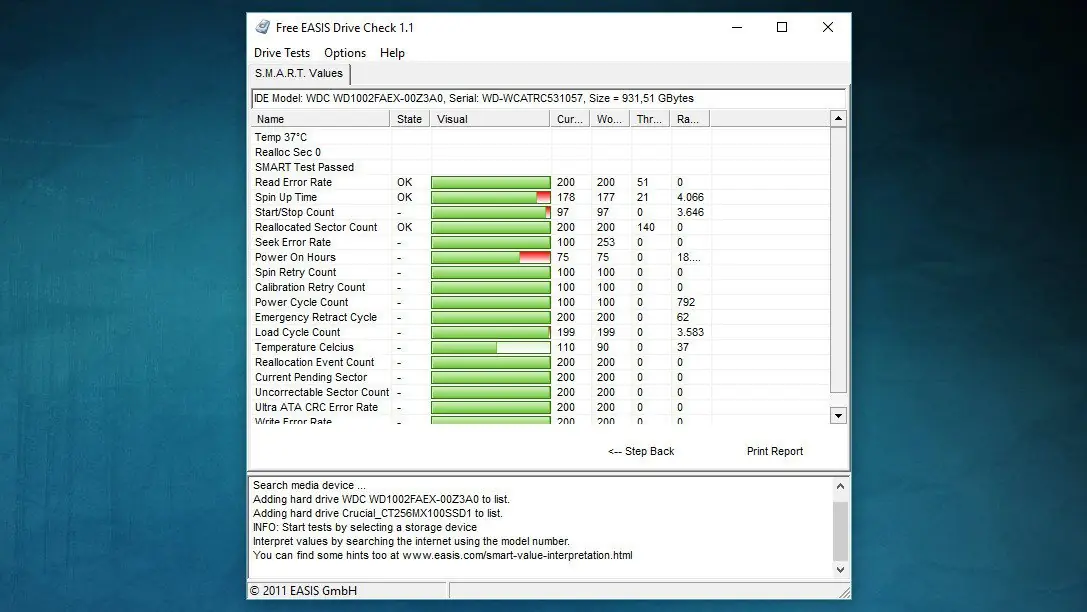Open the Options menu
This screenshot has width=1087, height=612.
345,53
